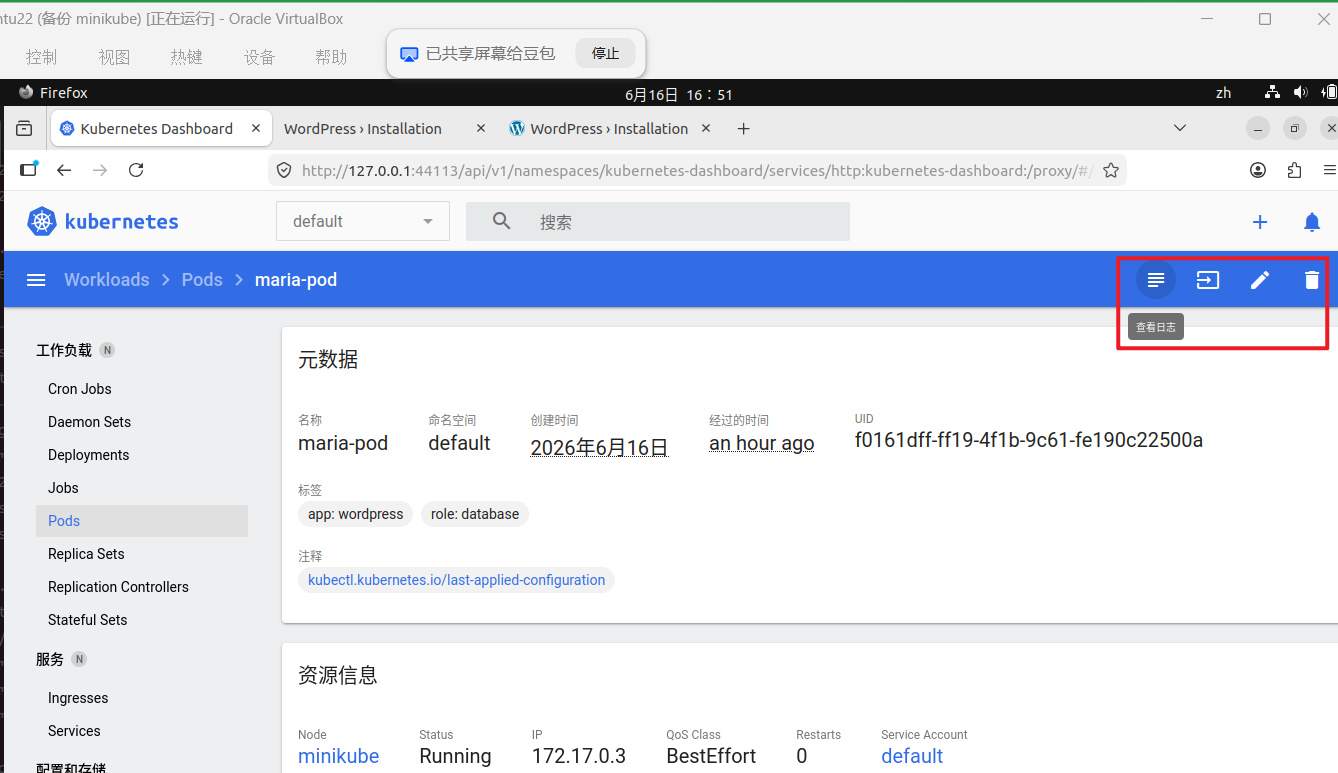Open the pod logs viewer icon

pos(1156,280)
